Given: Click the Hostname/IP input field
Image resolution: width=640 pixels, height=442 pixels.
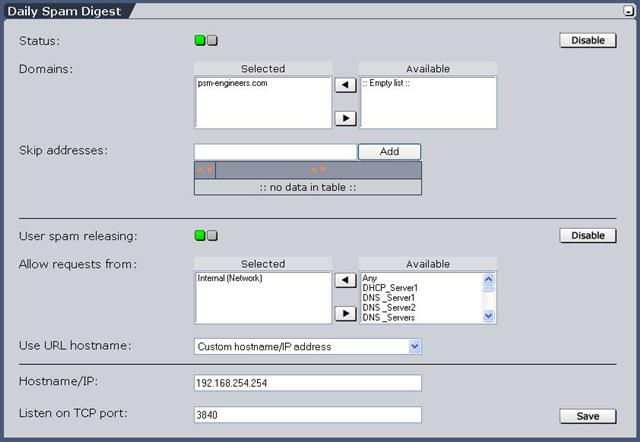Looking at the screenshot, I should tap(307, 383).
